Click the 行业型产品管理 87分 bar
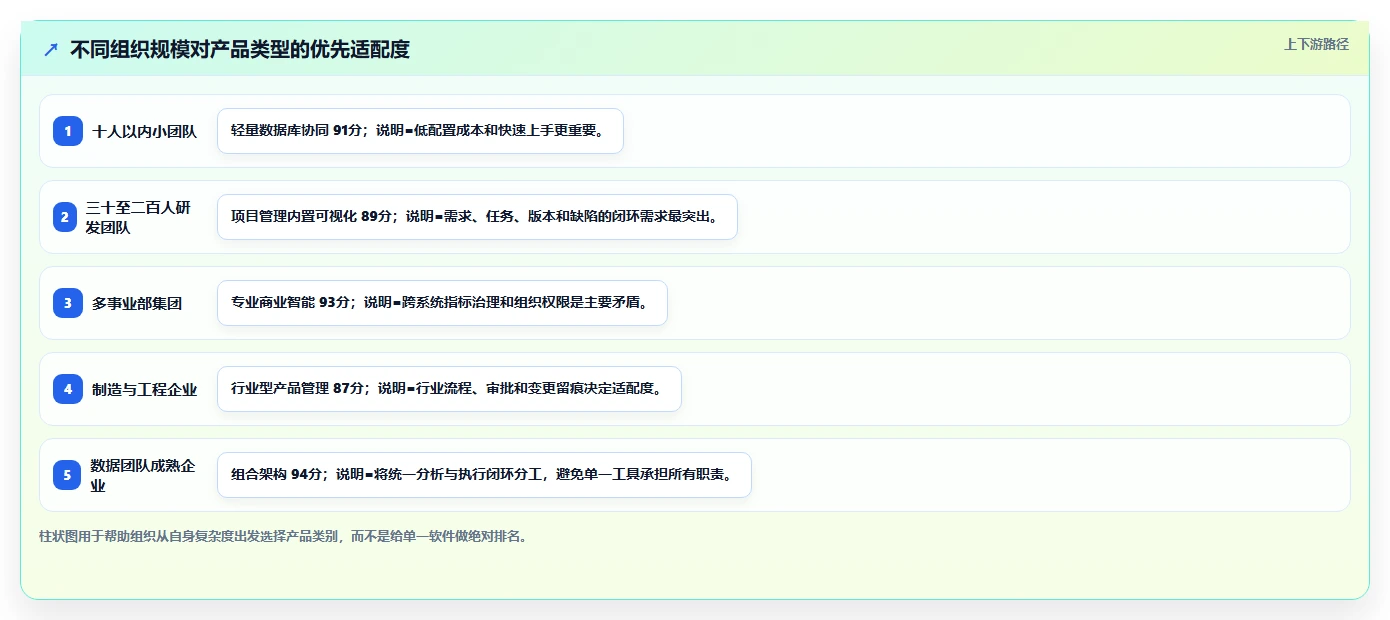 point(449,389)
